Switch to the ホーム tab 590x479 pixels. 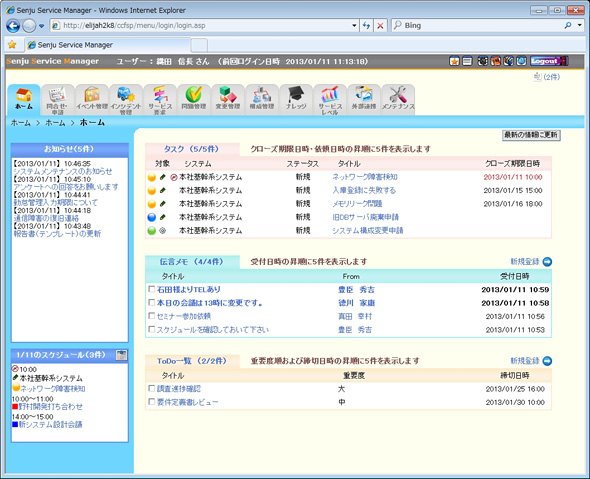24,99
